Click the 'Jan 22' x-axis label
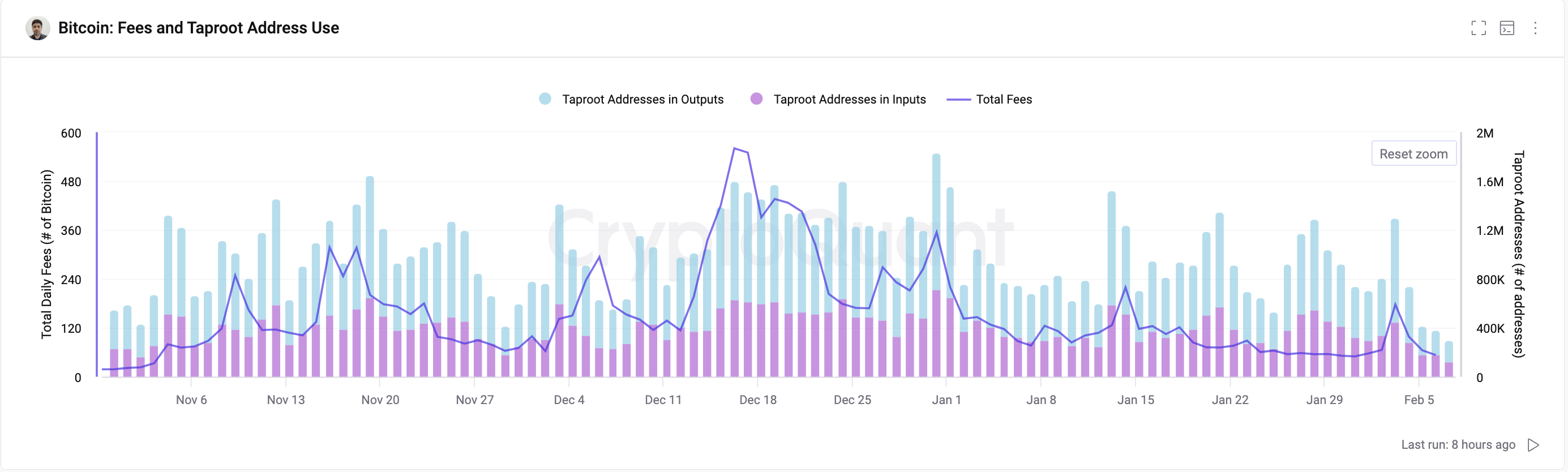 (x=1230, y=400)
